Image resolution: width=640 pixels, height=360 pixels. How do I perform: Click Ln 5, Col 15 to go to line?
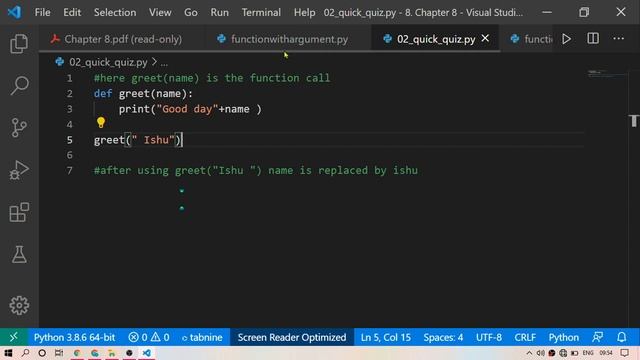point(386,337)
